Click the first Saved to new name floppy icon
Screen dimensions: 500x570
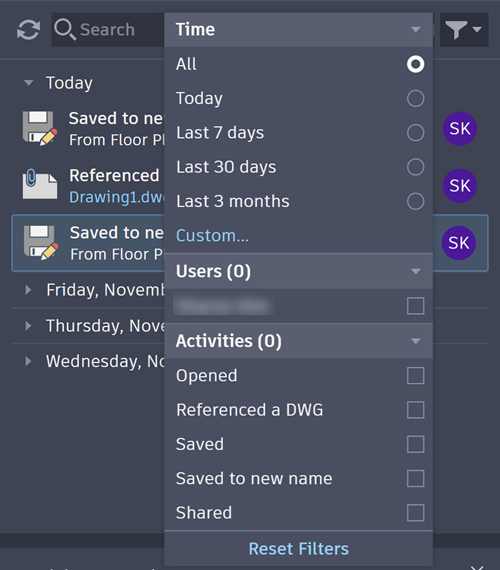40,128
